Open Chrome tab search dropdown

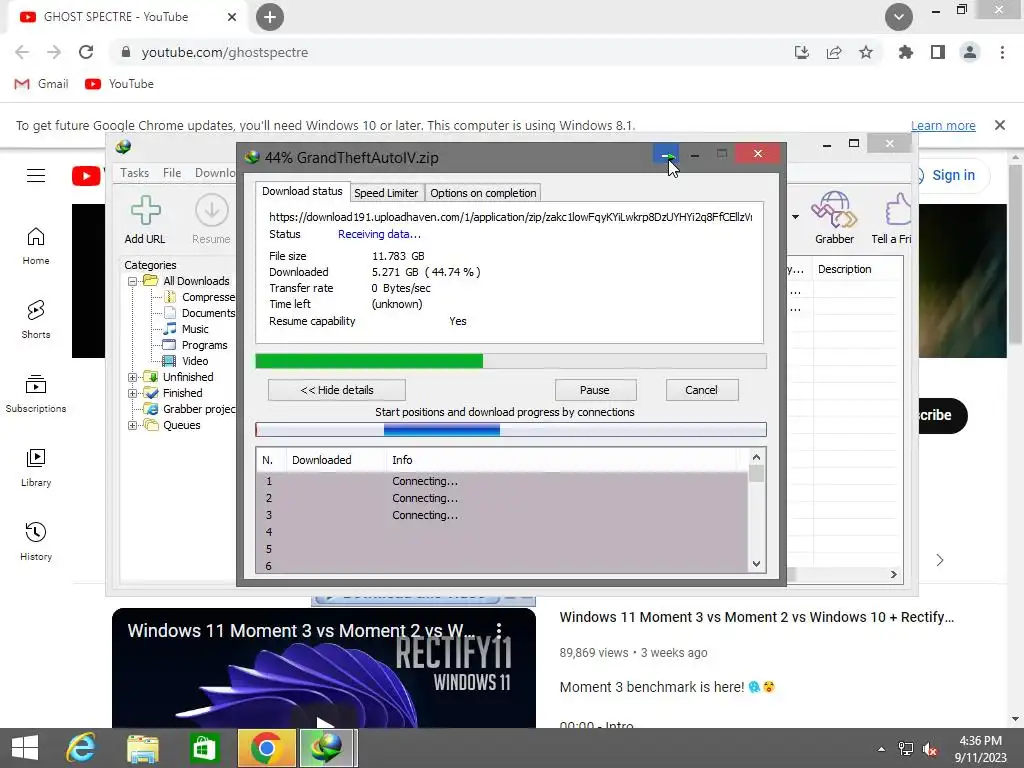pyautogui.click(x=899, y=17)
